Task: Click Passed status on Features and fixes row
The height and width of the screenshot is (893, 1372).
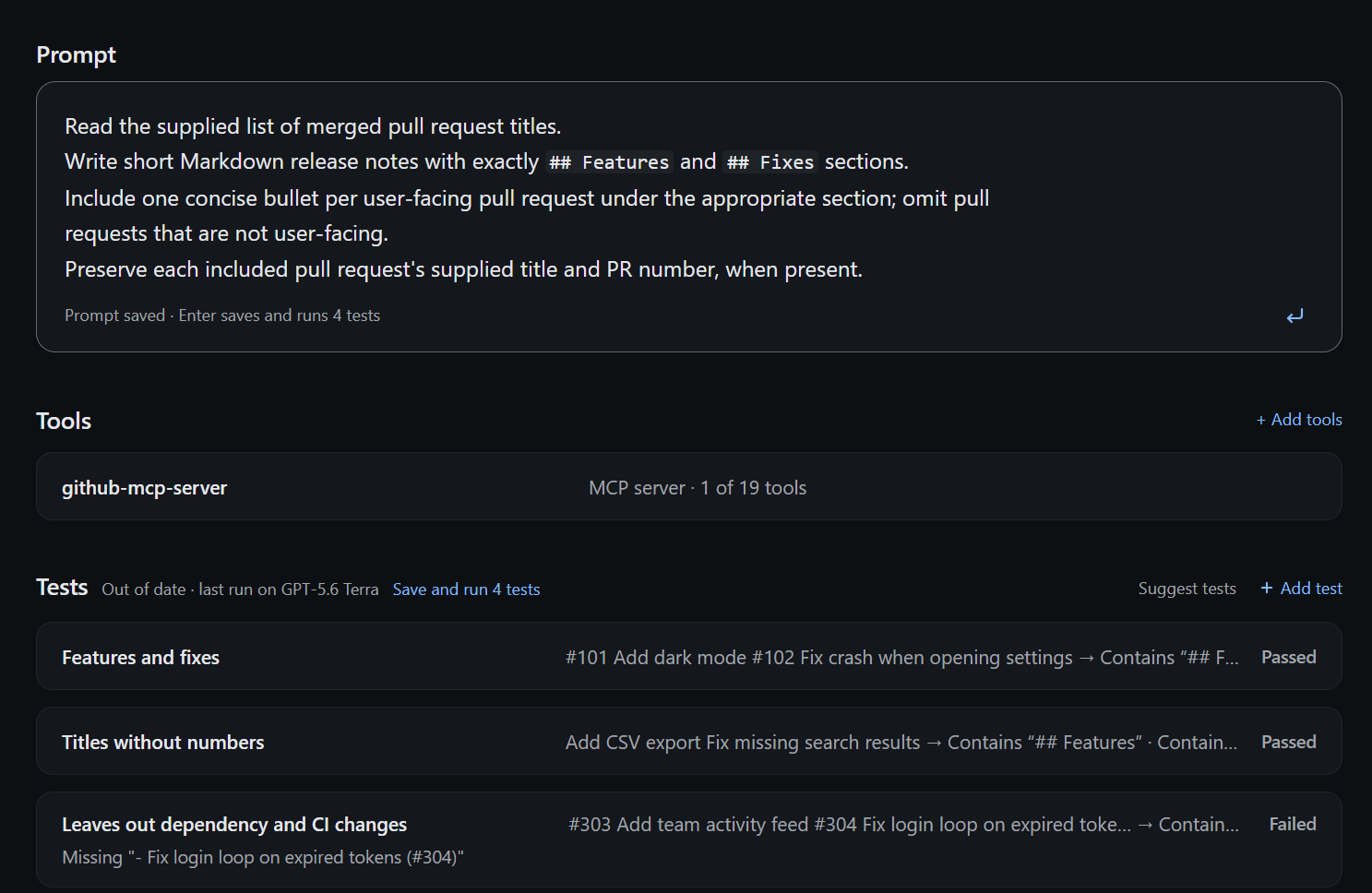Action: click(x=1288, y=658)
